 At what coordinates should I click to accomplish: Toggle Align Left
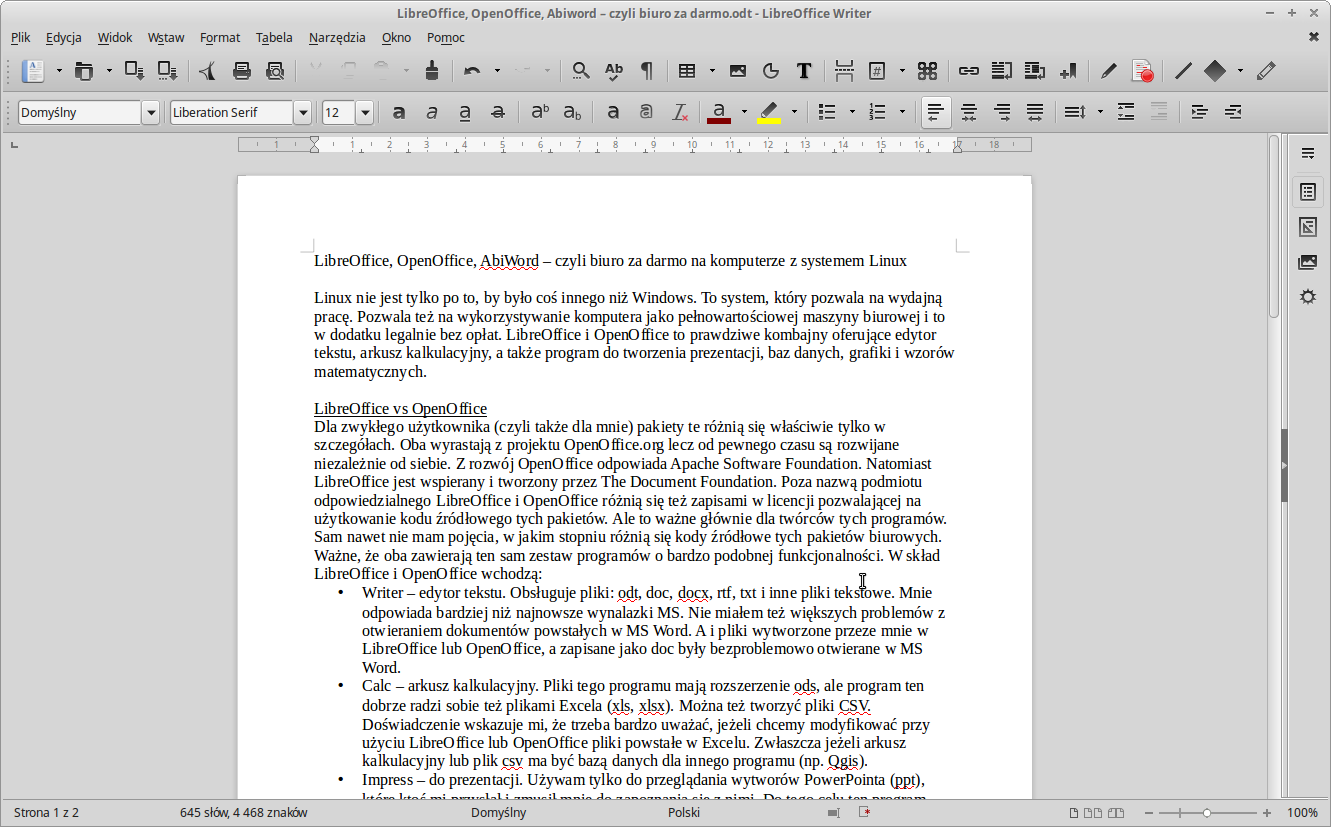point(936,112)
